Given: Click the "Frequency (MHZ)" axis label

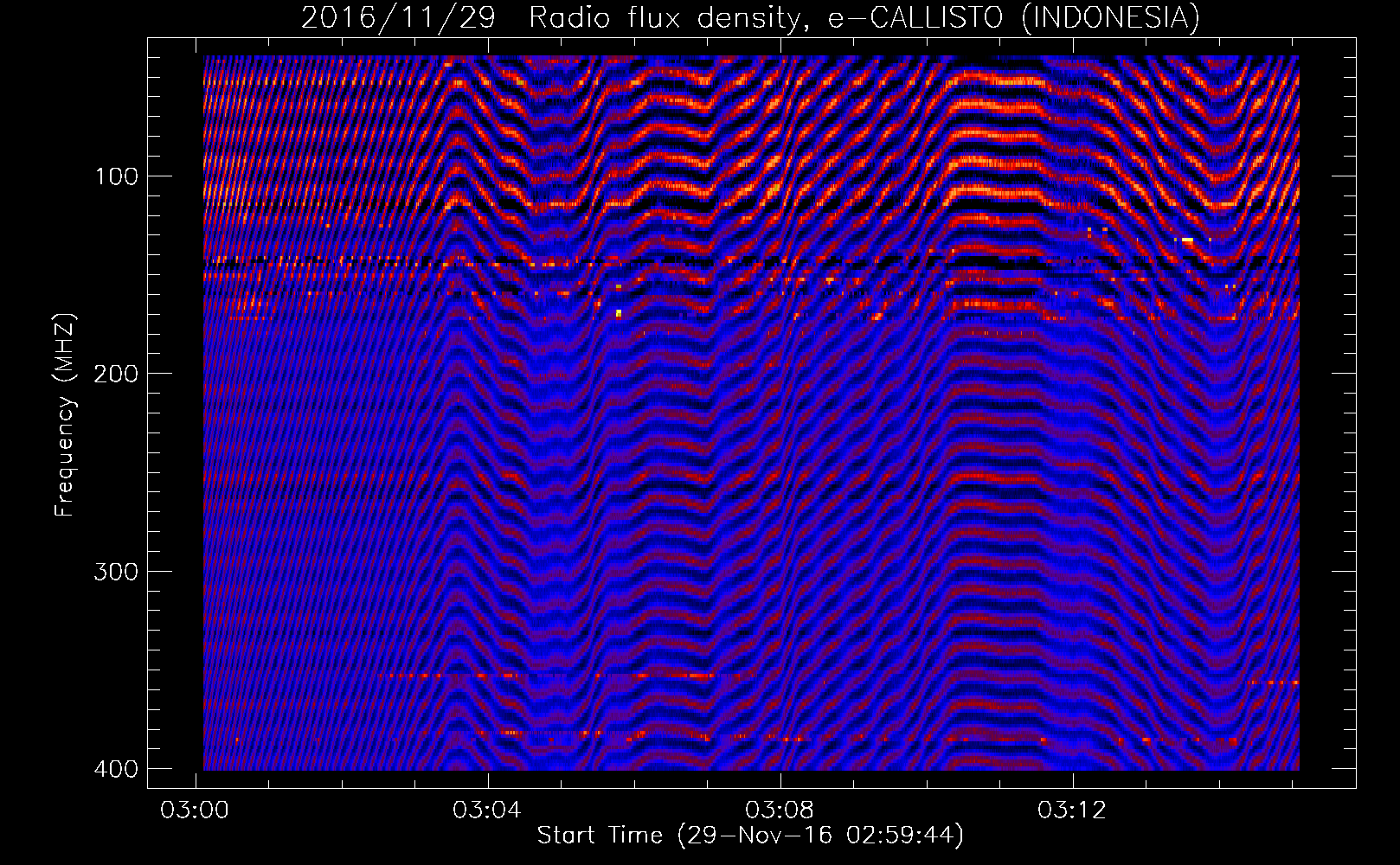Looking at the screenshot, I should 64,415.
